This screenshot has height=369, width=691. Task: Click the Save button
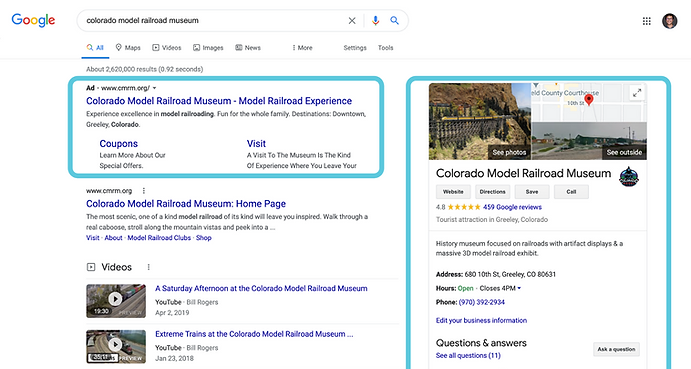(x=532, y=192)
